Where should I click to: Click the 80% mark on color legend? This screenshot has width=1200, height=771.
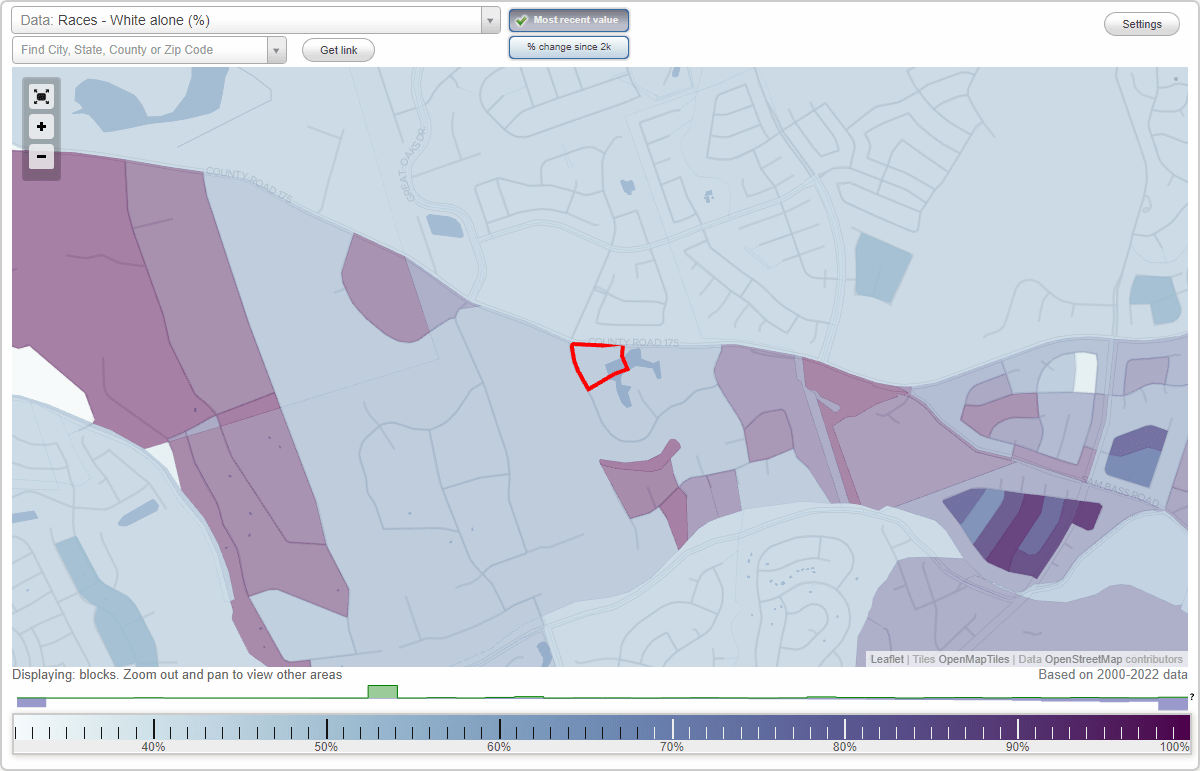[x=845, y=747]
